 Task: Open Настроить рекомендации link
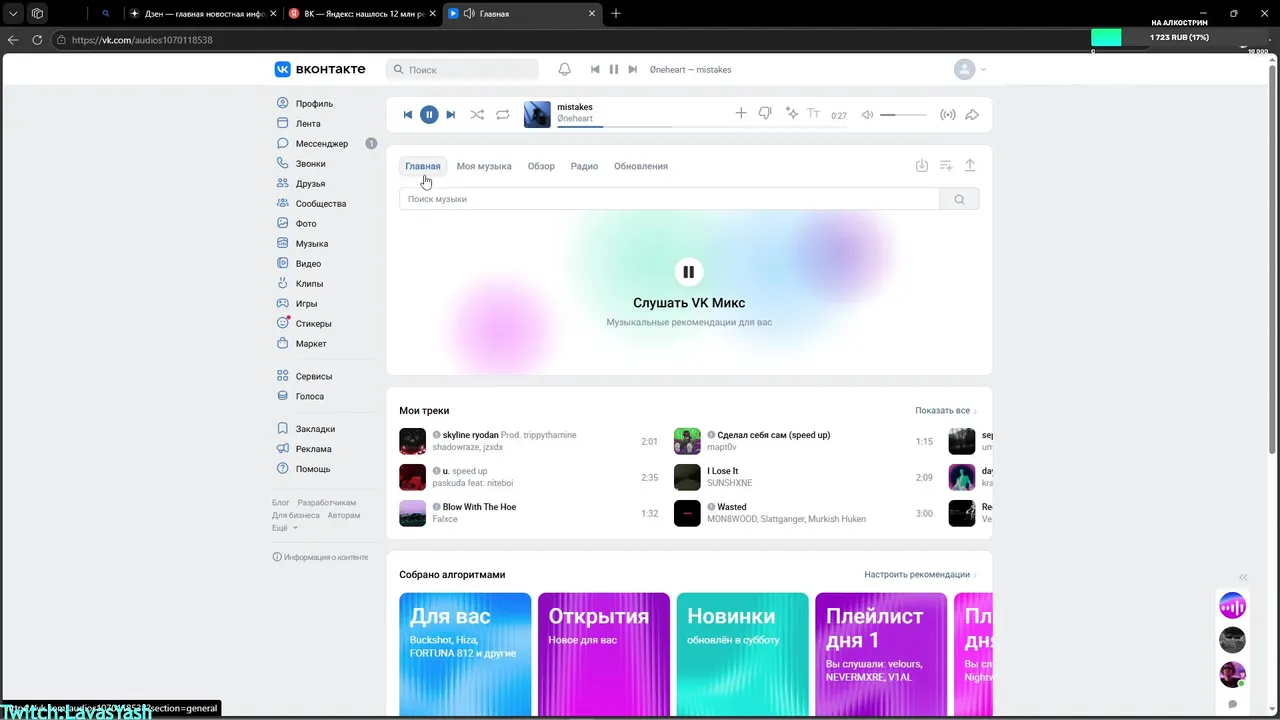click(920, 575)
